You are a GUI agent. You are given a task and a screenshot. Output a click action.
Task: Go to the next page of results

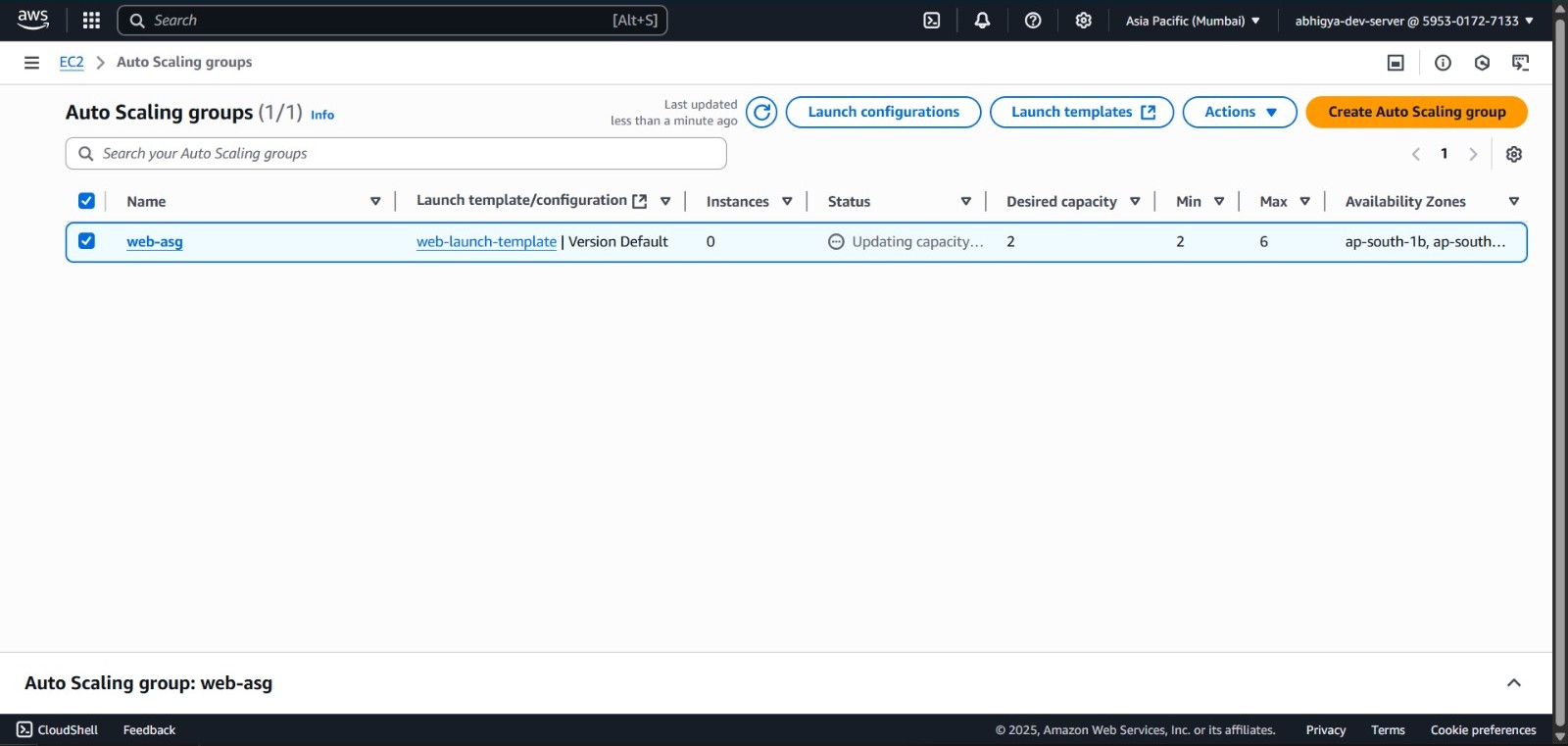tap(1473, 154)
